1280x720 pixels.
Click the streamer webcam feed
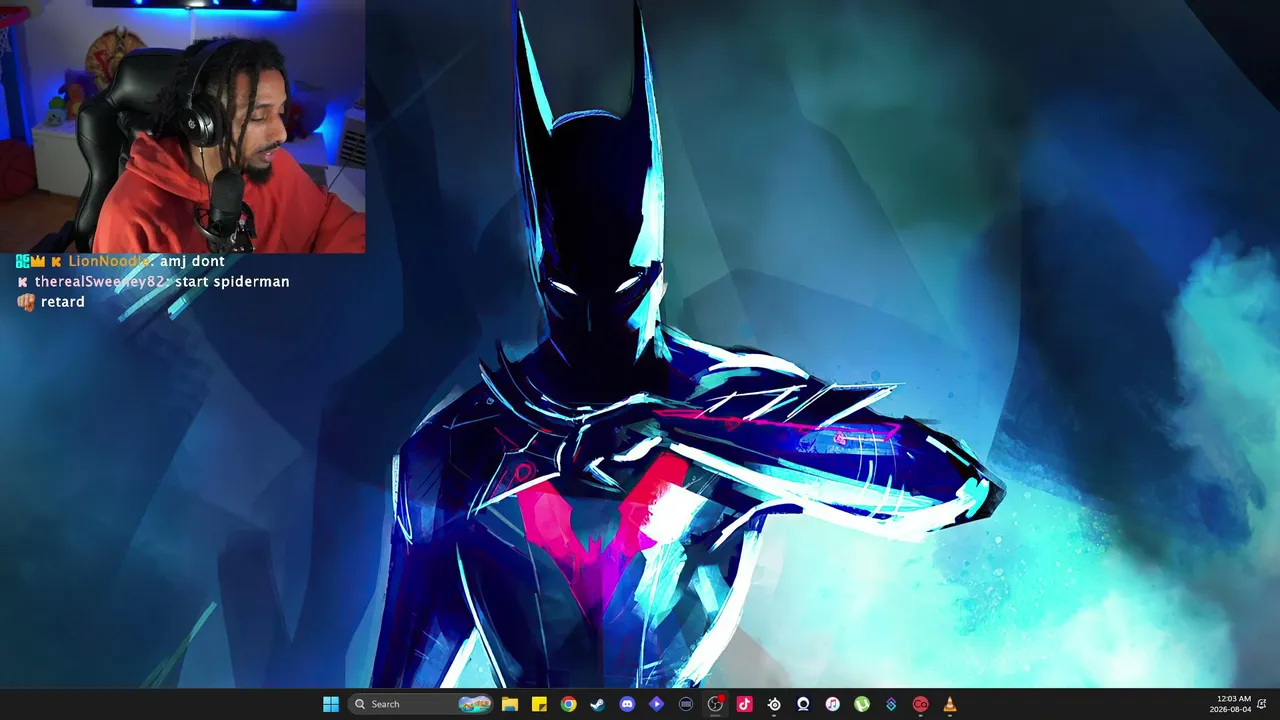[182, 126]
